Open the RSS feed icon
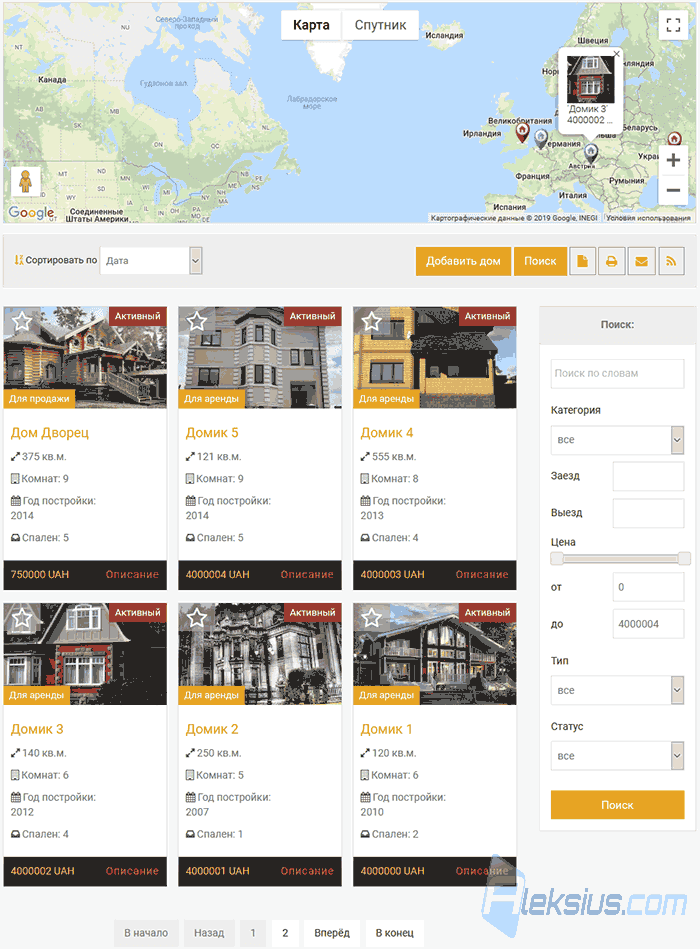The height and width of the screenshot is (949, 700). [671, 261]
